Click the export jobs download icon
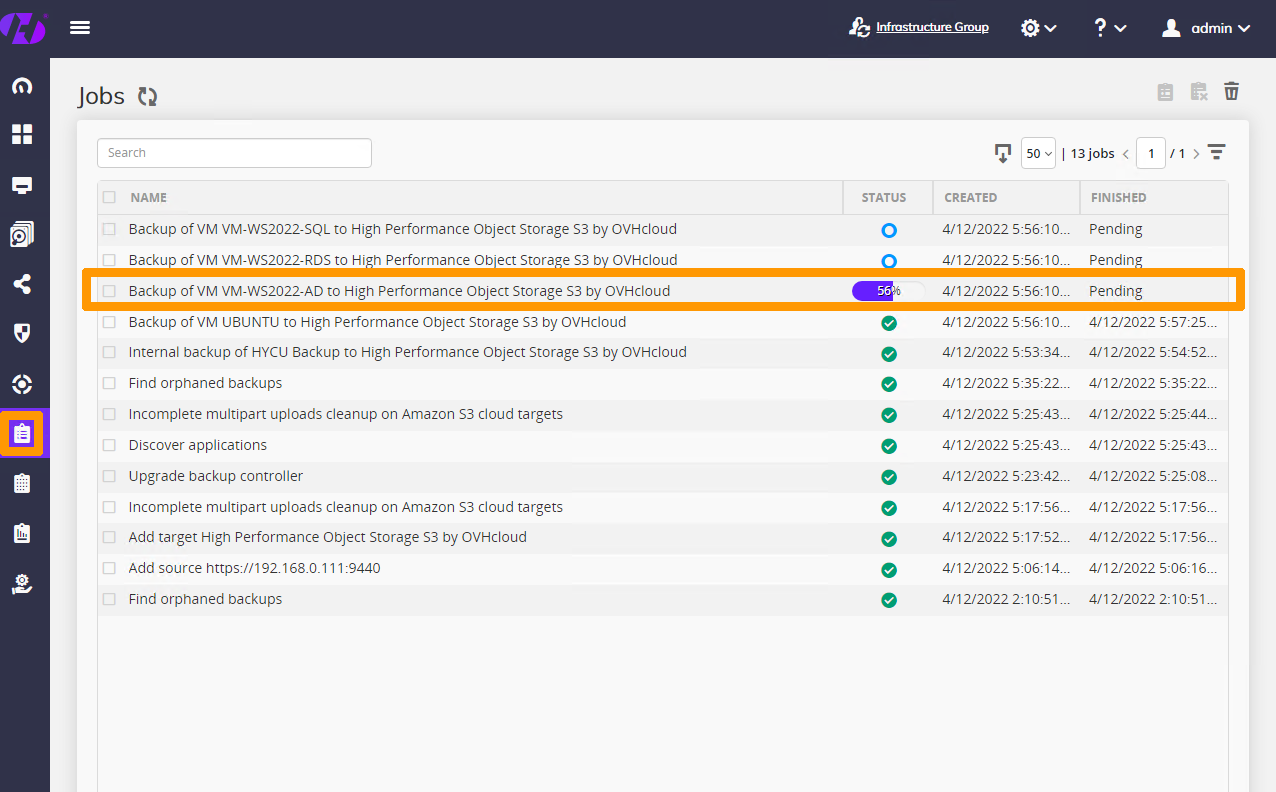 coord(1002,153)
